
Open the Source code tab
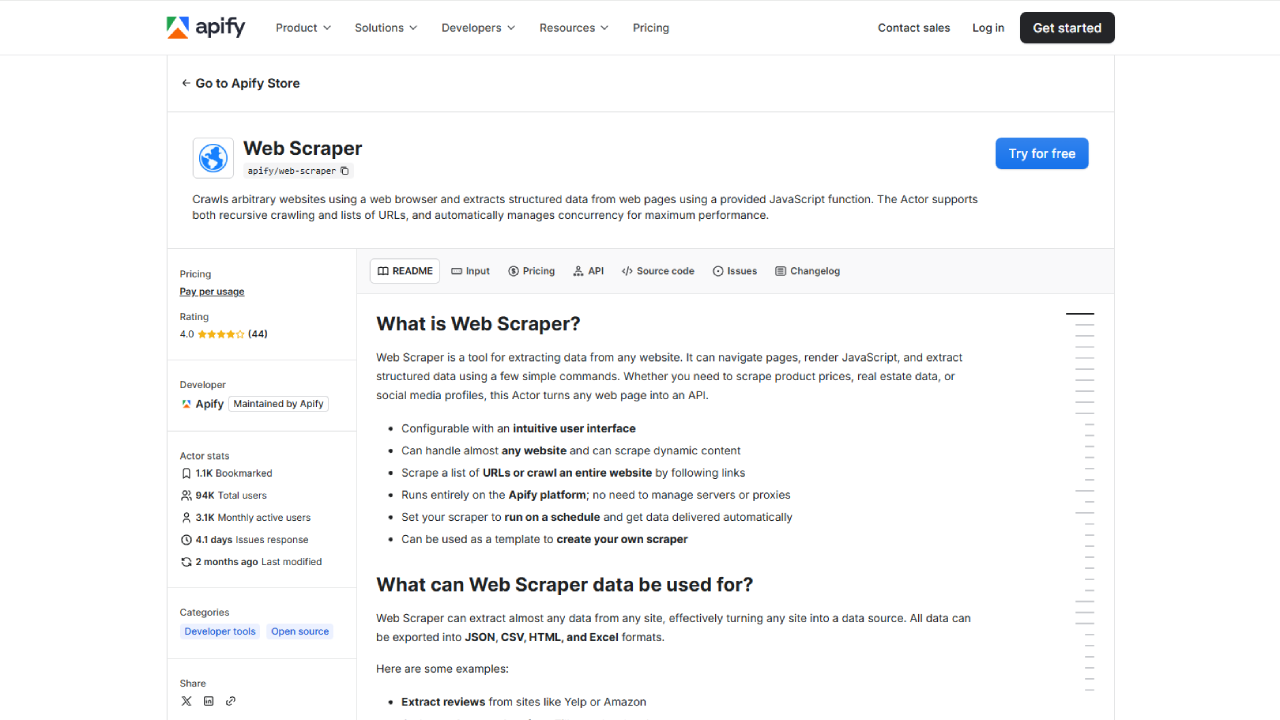[658, 271]
